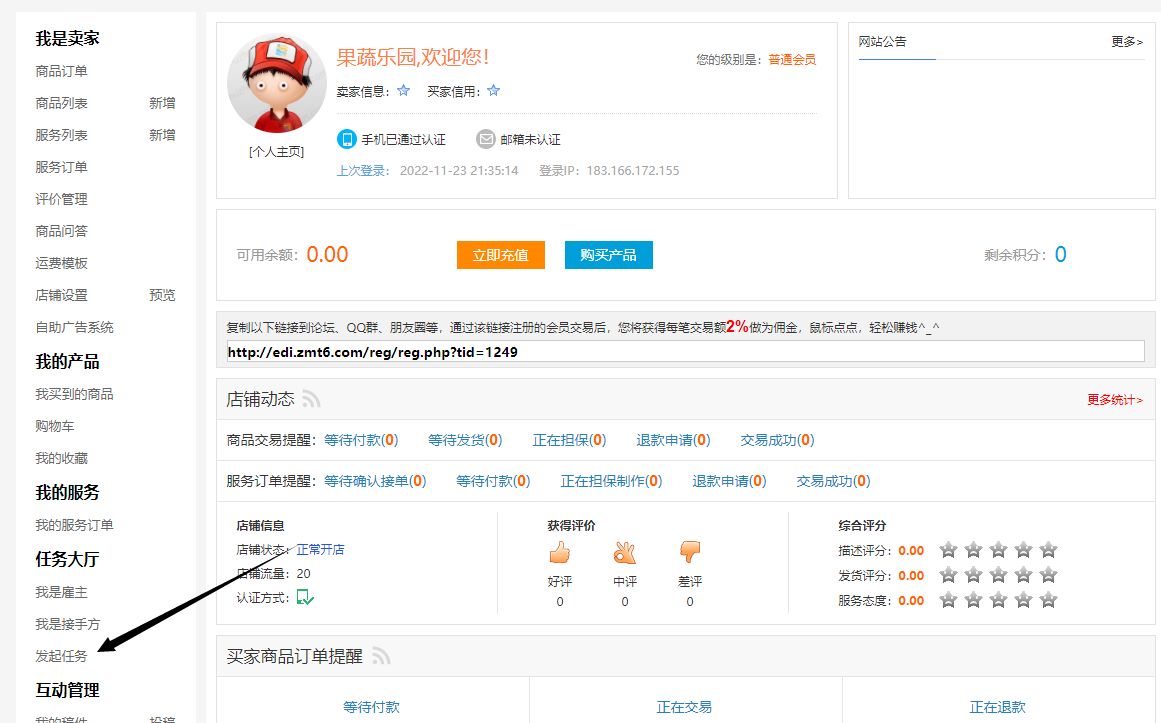Click the buyer credit star icon
Screen dimensions: 1161x723
pyautogui.click(x=494, y=90)
